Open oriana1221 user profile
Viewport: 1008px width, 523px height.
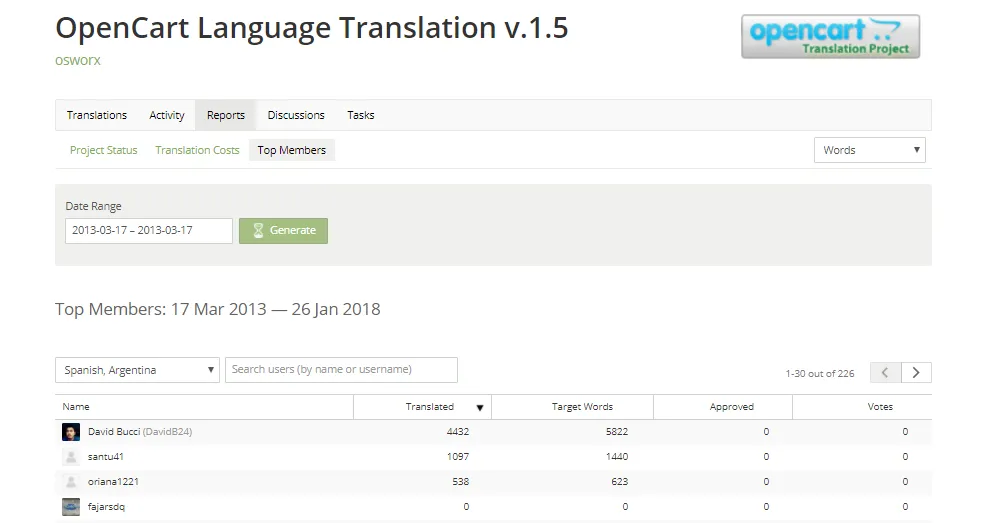pos(113,482)
